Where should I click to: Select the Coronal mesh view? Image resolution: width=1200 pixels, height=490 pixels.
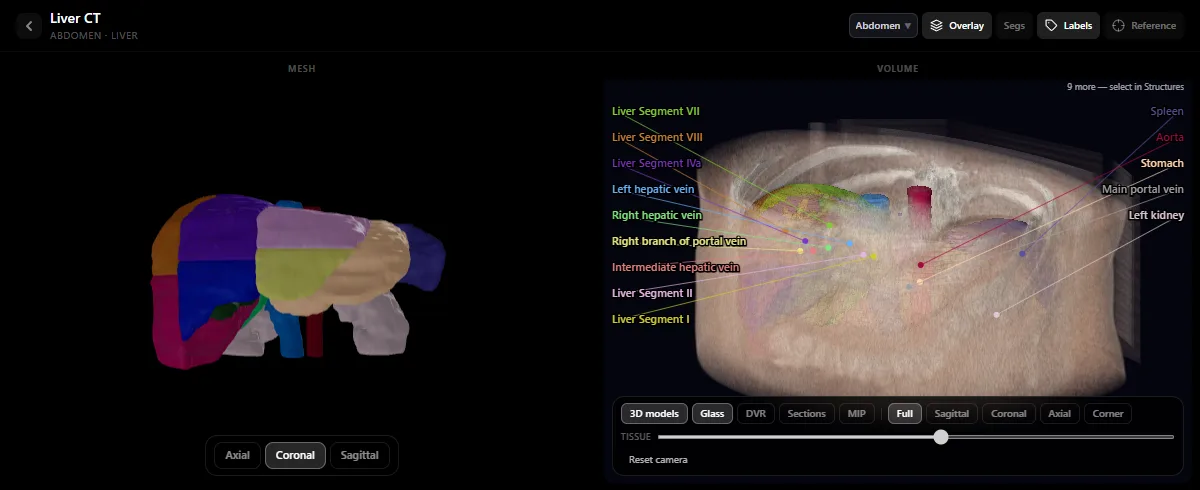pyautogui.click(x=295, y=455)
